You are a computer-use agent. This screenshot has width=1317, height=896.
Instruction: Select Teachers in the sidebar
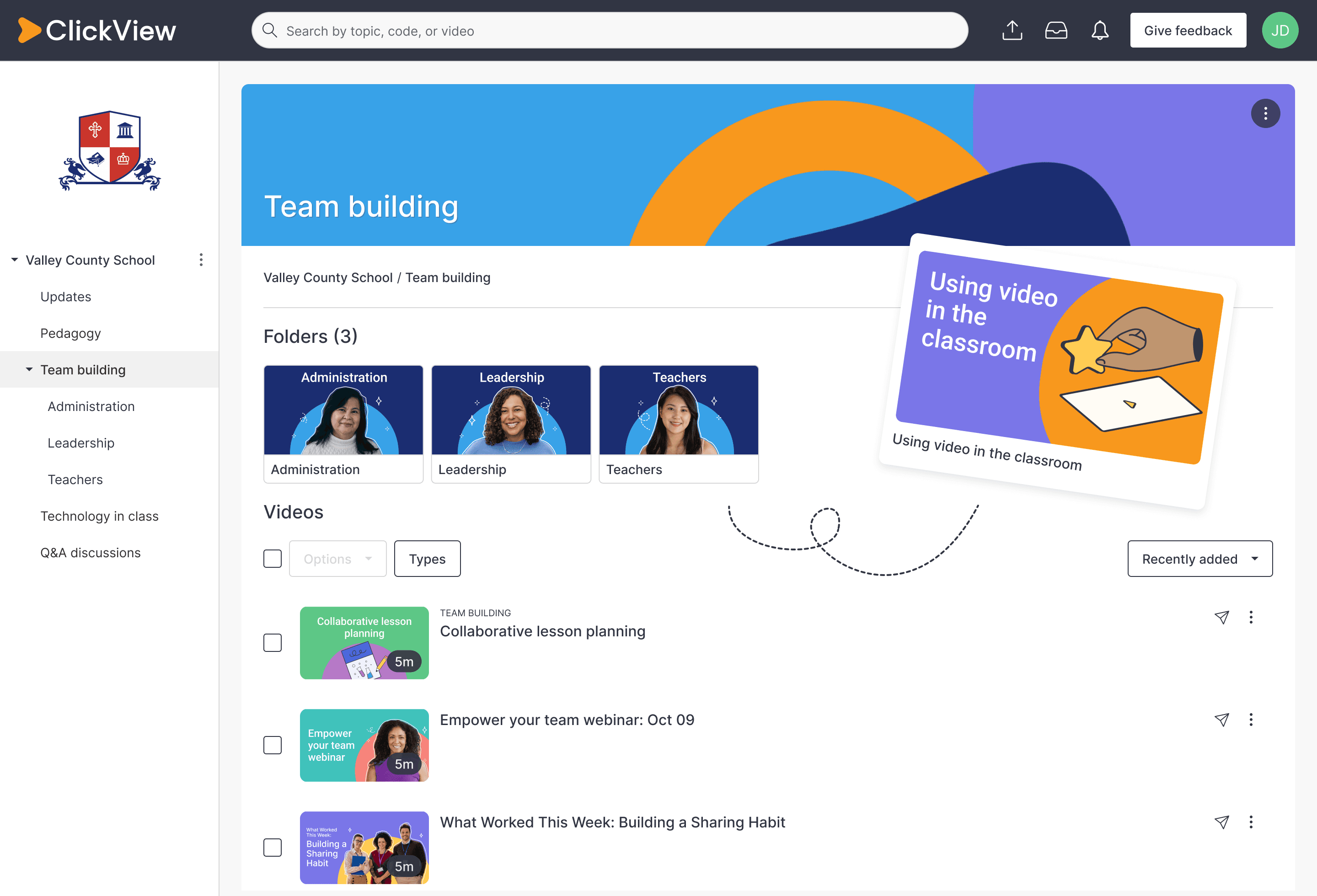pos(75,480)
